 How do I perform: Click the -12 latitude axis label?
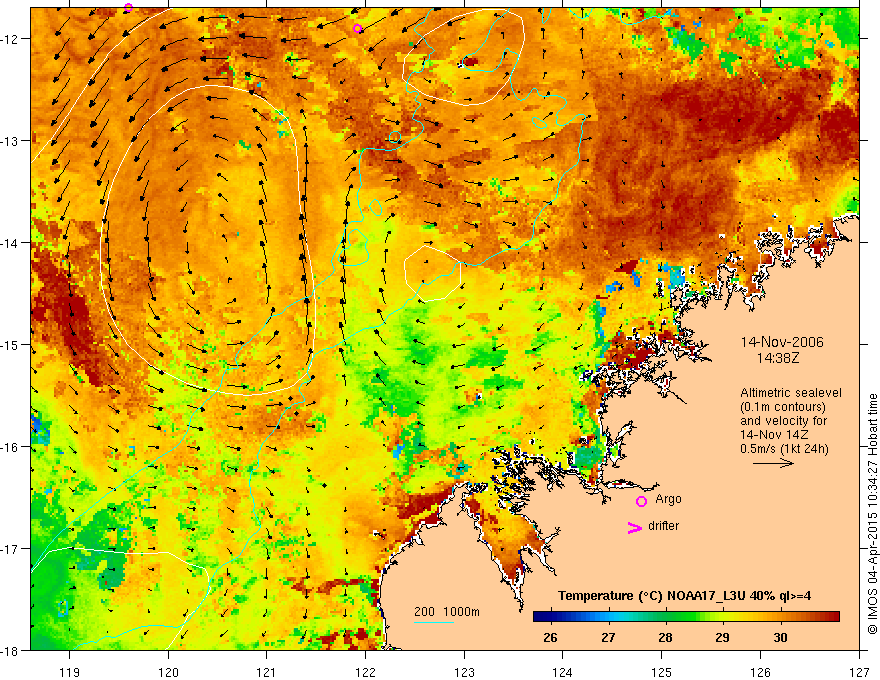coord(10,39)
